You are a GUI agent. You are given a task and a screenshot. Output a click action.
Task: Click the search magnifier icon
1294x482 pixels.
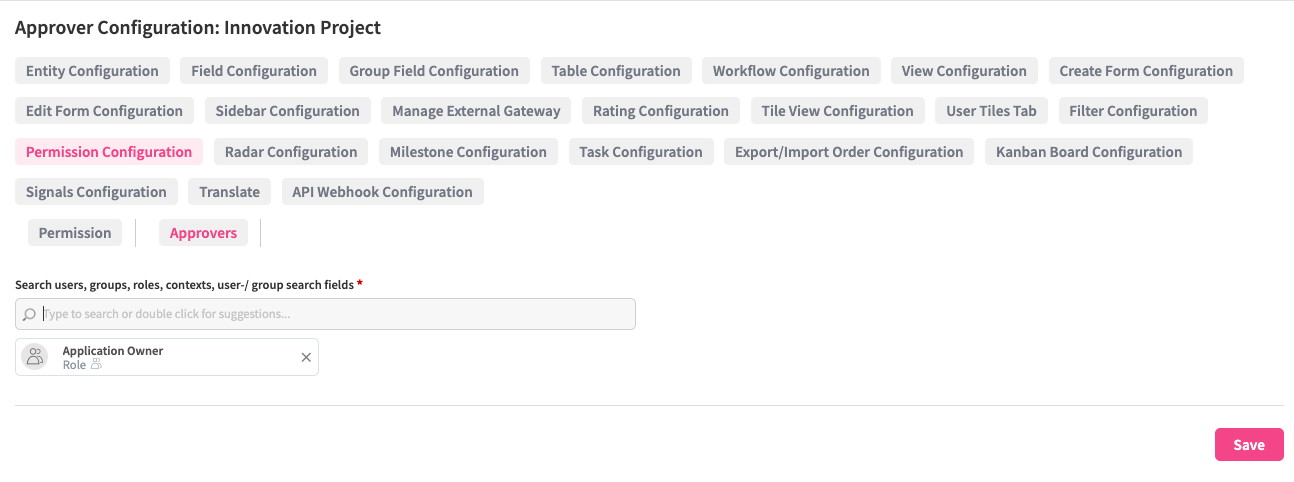coord(30,314)
